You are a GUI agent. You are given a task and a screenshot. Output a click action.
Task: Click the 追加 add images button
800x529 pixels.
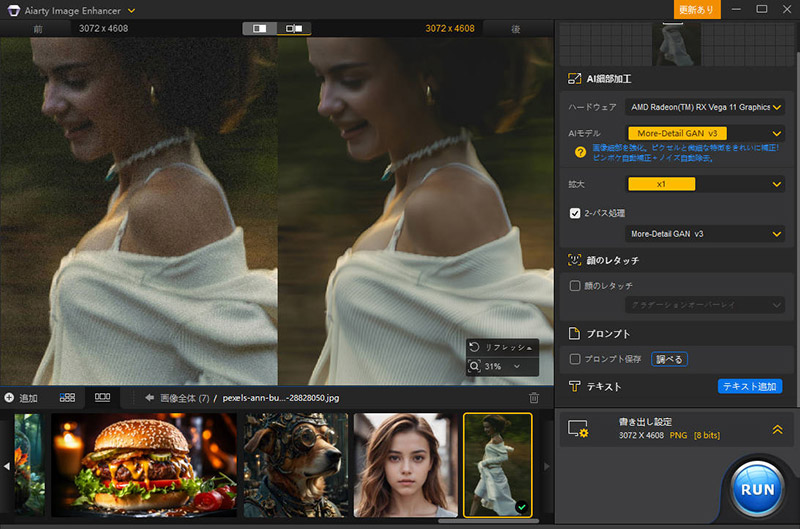tap(21, 397)
